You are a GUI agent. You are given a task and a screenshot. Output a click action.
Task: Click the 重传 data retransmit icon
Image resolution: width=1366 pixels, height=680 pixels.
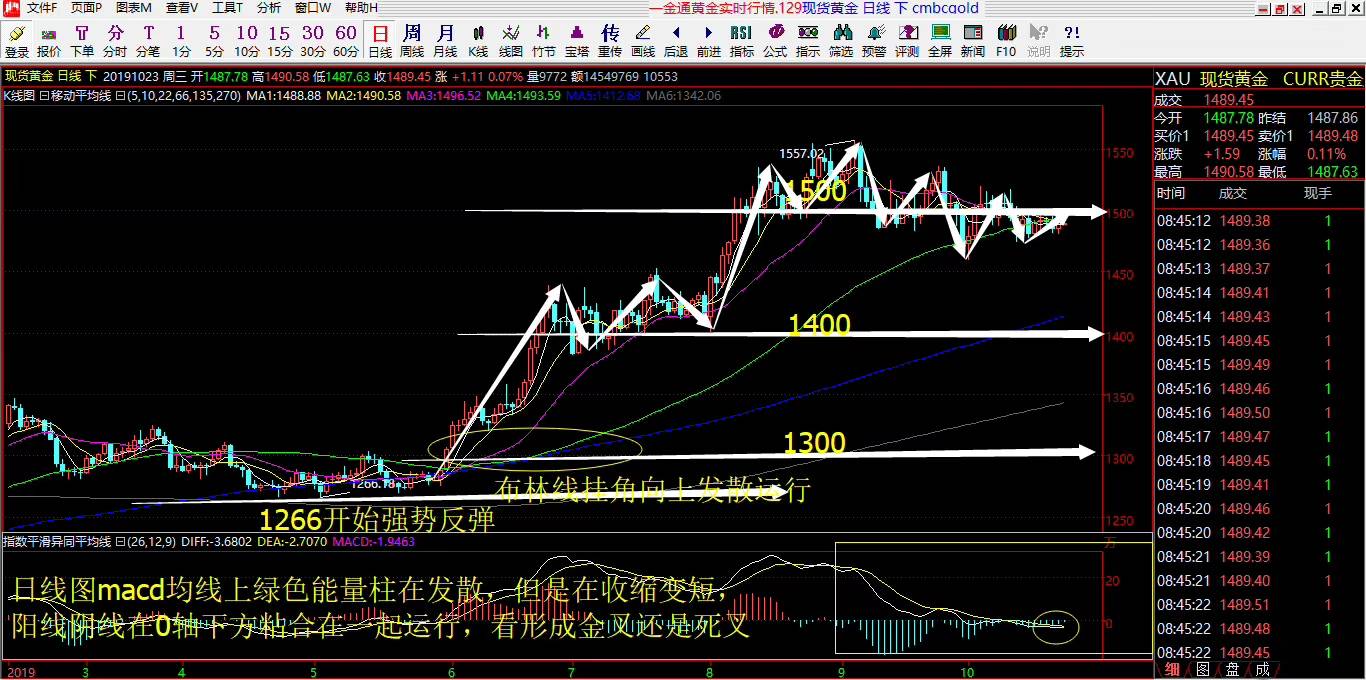coord(610,41)
